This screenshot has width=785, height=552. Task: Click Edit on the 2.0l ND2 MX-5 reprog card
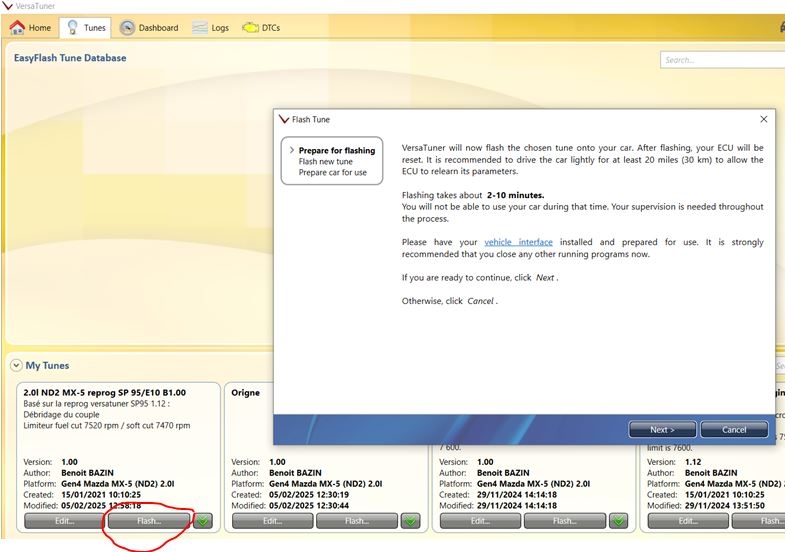[x=64, y=521]
